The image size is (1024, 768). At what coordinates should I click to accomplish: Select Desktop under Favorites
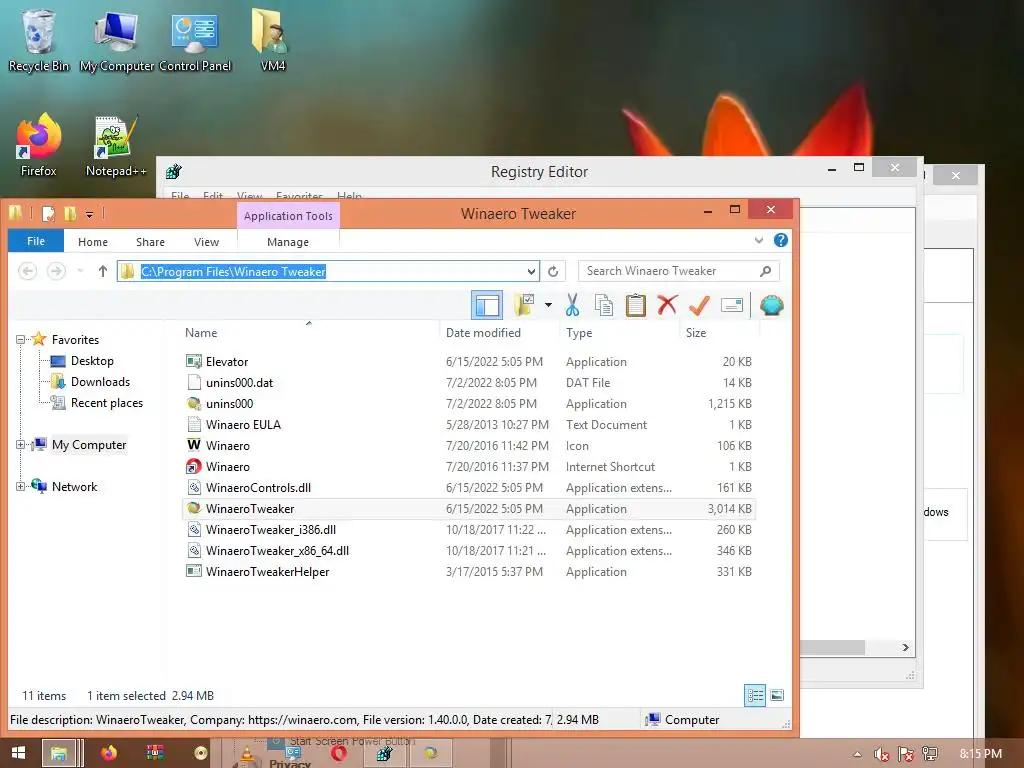click(x=92, y=360)
